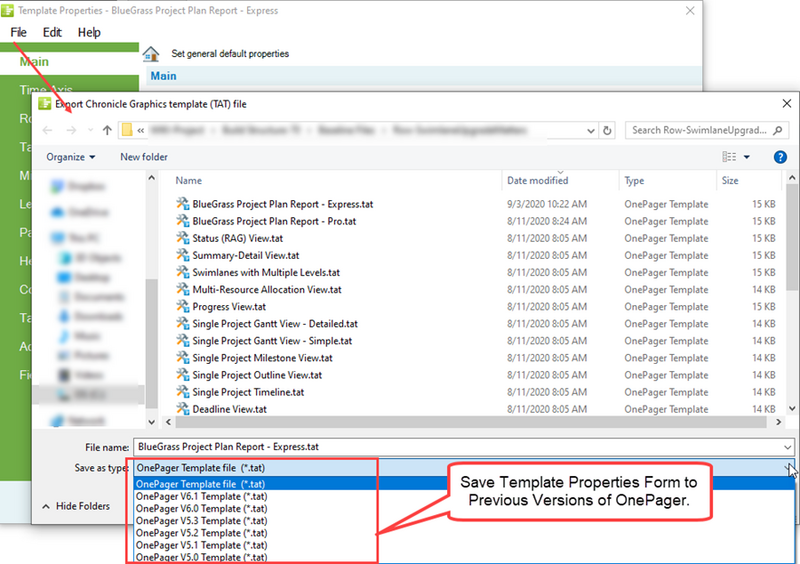The height and width of the screenshot is (564, 800).
Task: Choose OnePager Template file (*.tat) highlighted option
Action: coord(464,484)
